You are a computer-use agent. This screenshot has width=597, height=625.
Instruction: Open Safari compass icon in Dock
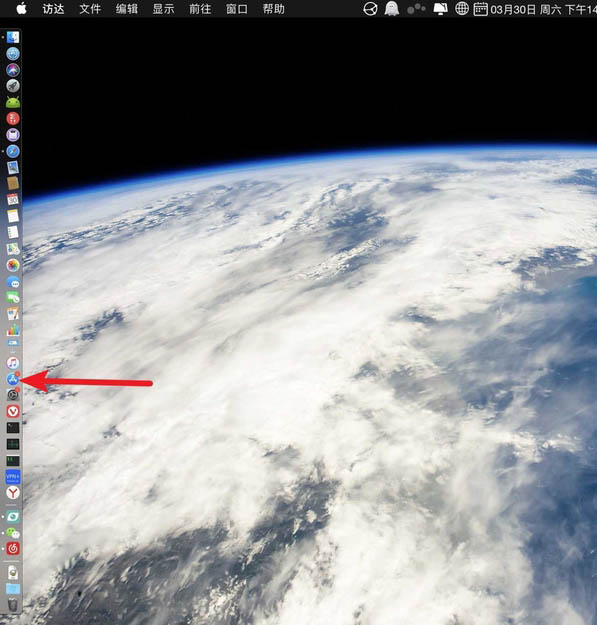pos(13,151)
